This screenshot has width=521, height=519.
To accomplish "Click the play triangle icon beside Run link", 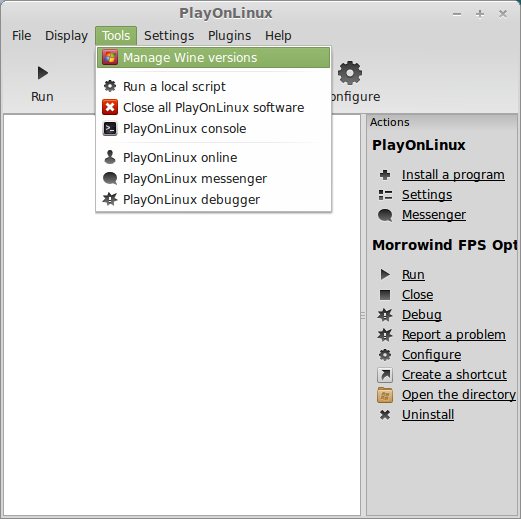I will tap(385, 274).
